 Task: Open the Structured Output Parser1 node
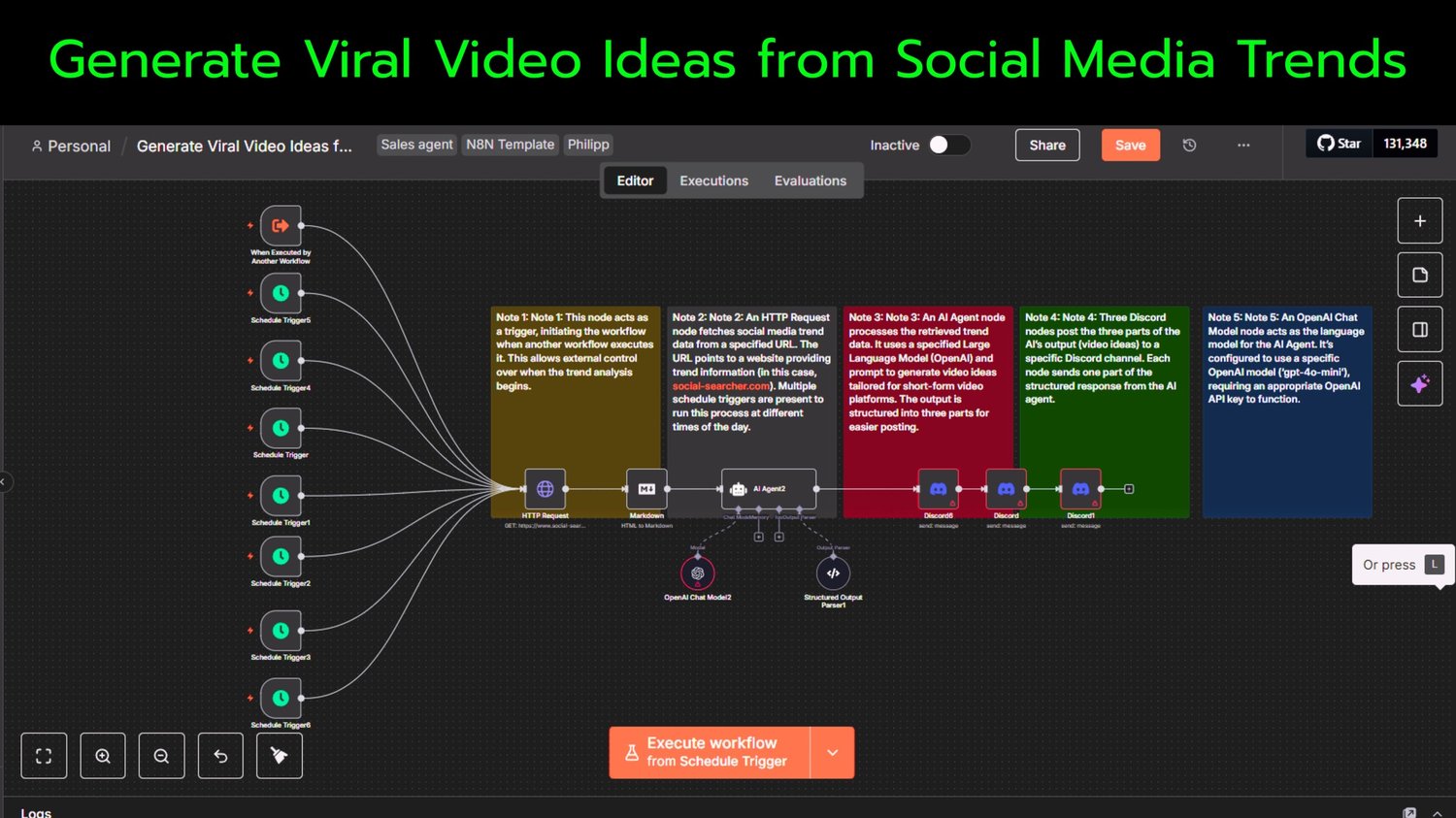coord(833,573)
